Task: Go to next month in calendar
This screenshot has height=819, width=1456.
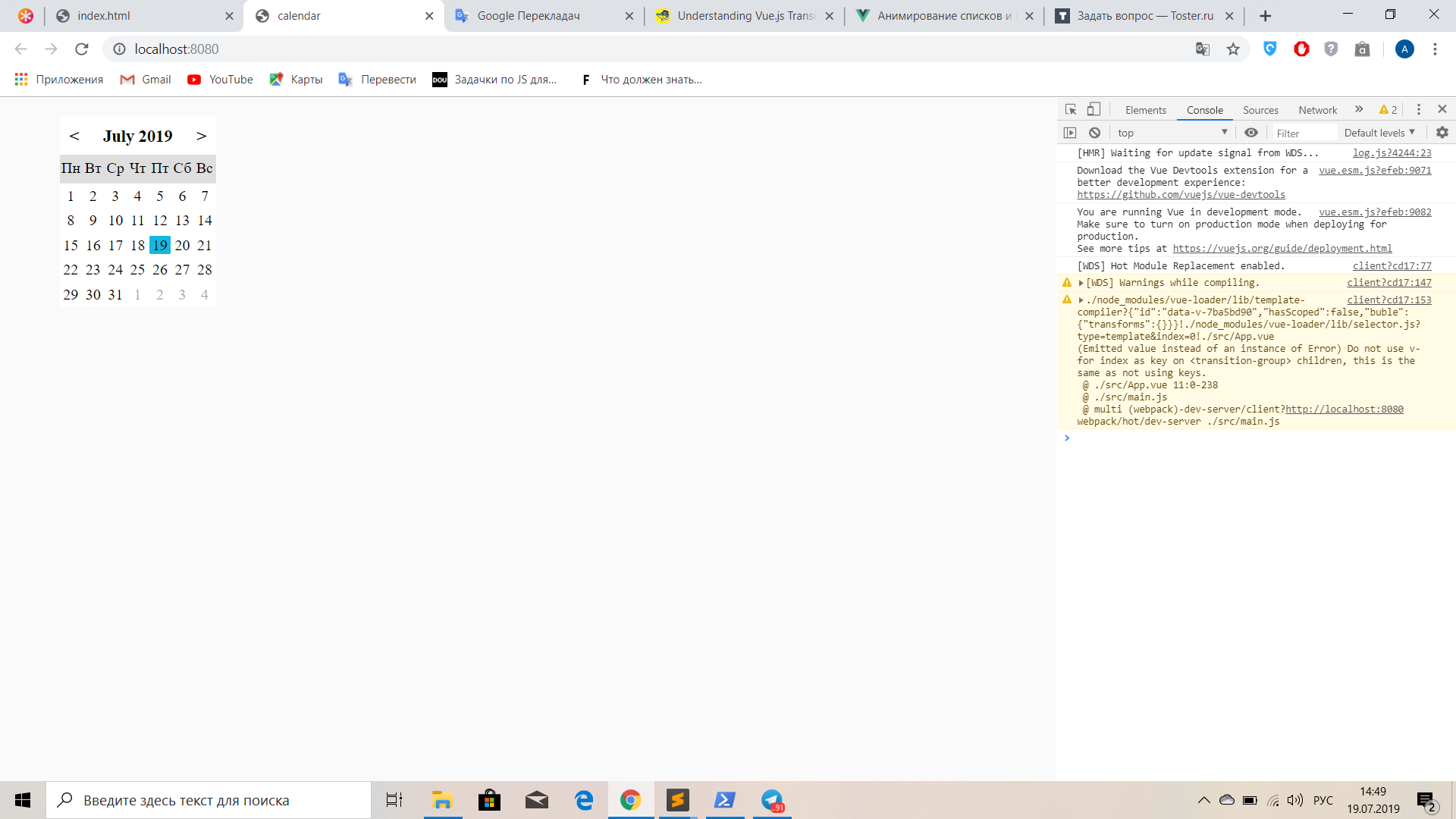Action: [x=201, y=136]
